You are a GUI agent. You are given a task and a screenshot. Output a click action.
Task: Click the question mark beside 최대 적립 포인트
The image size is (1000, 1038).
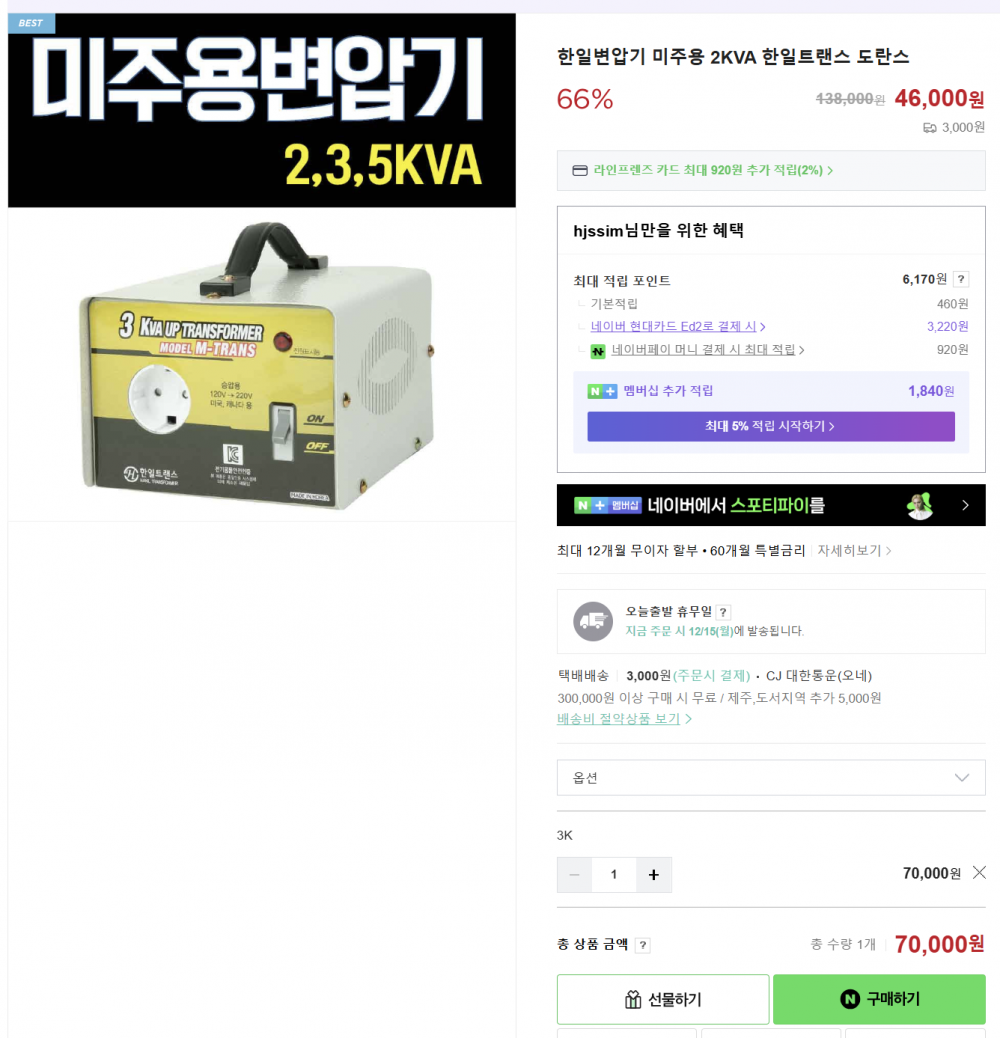(x=961, y=279)
